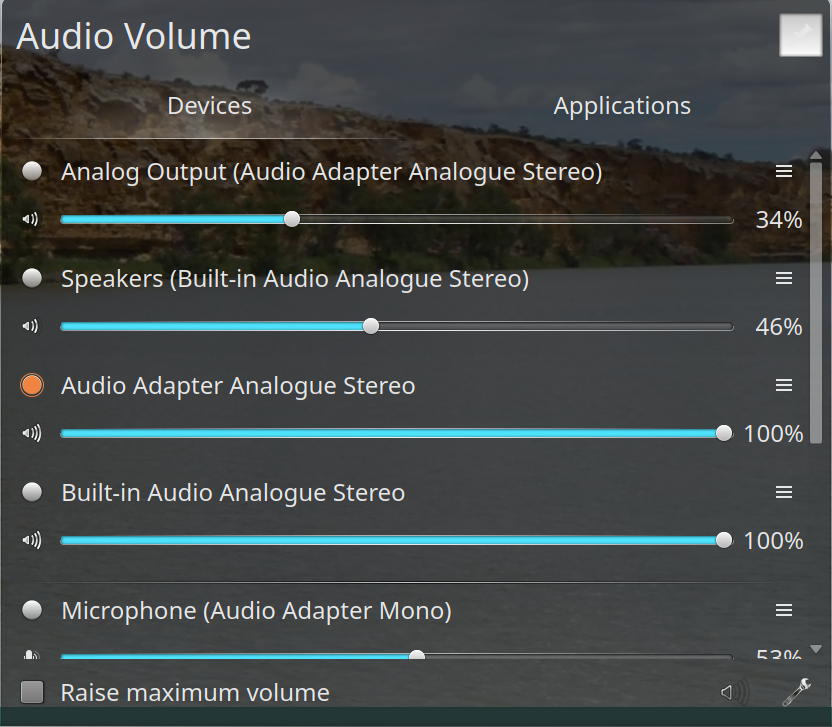Mute the Speakers built-in audio device
This screenshot has width=832, height=727.
point(30,326)
